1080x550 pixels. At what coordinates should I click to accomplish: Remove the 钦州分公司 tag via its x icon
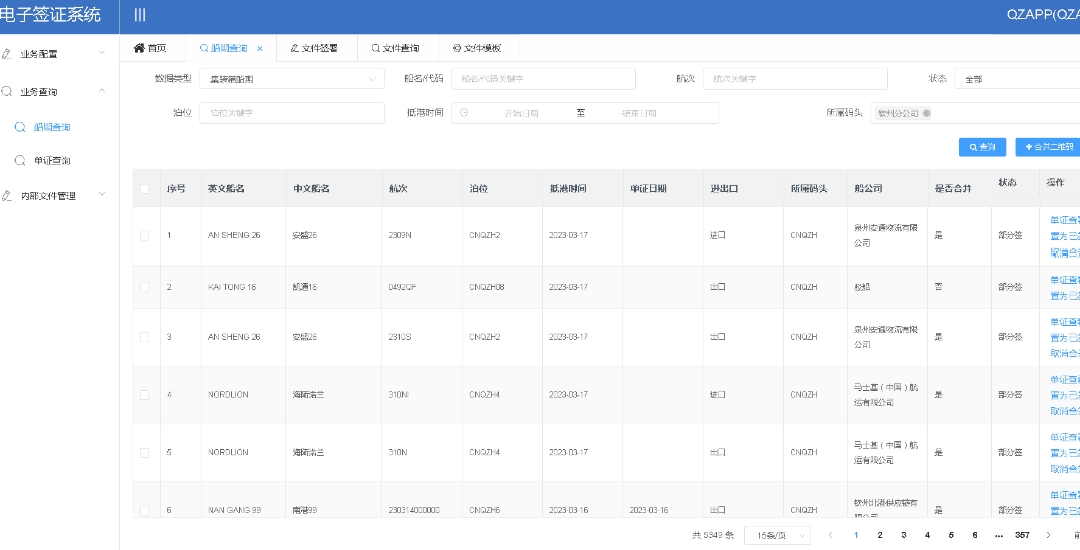[x=926, y=114]
